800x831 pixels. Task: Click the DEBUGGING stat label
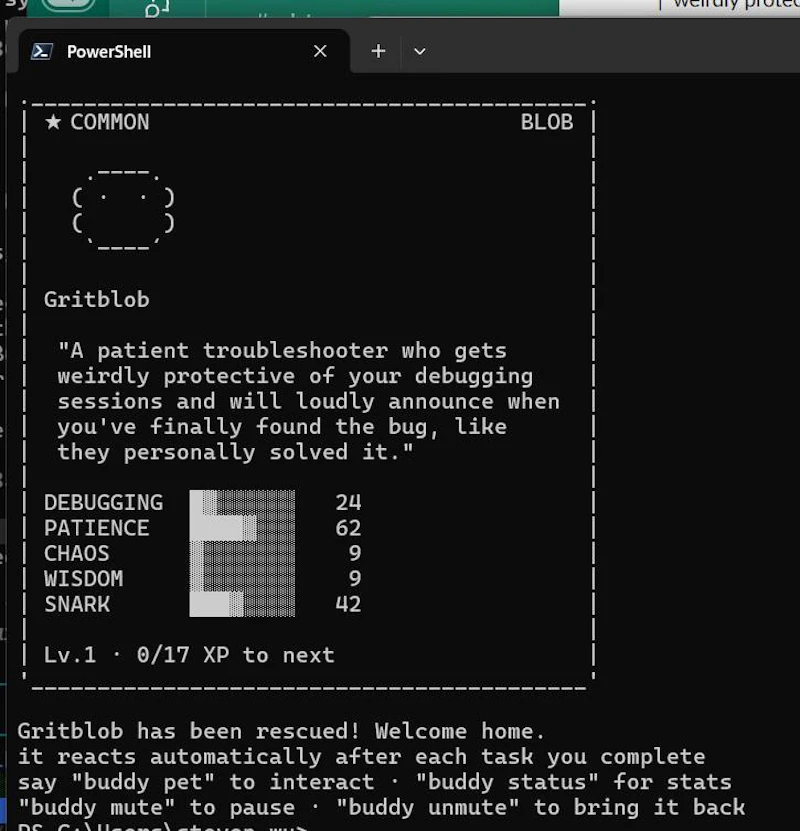(103, 502)
